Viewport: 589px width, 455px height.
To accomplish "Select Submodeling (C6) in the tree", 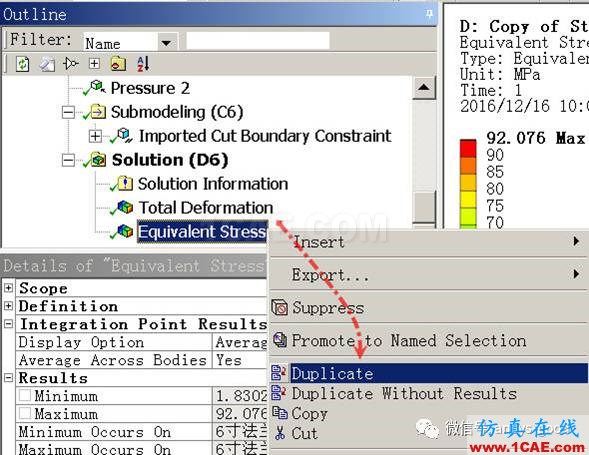I will [x=177, y=112].
